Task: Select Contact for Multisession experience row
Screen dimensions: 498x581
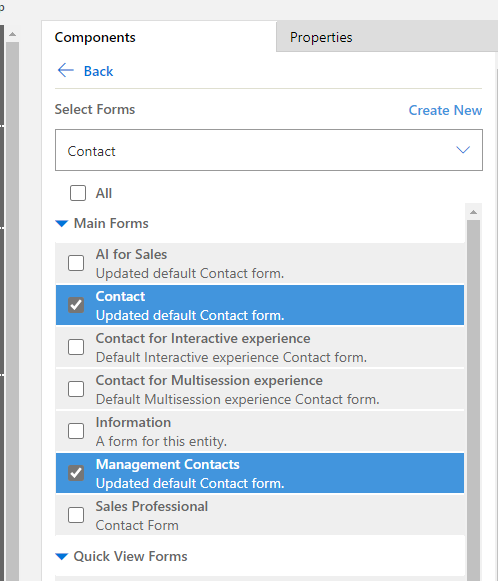Action: 260,389
